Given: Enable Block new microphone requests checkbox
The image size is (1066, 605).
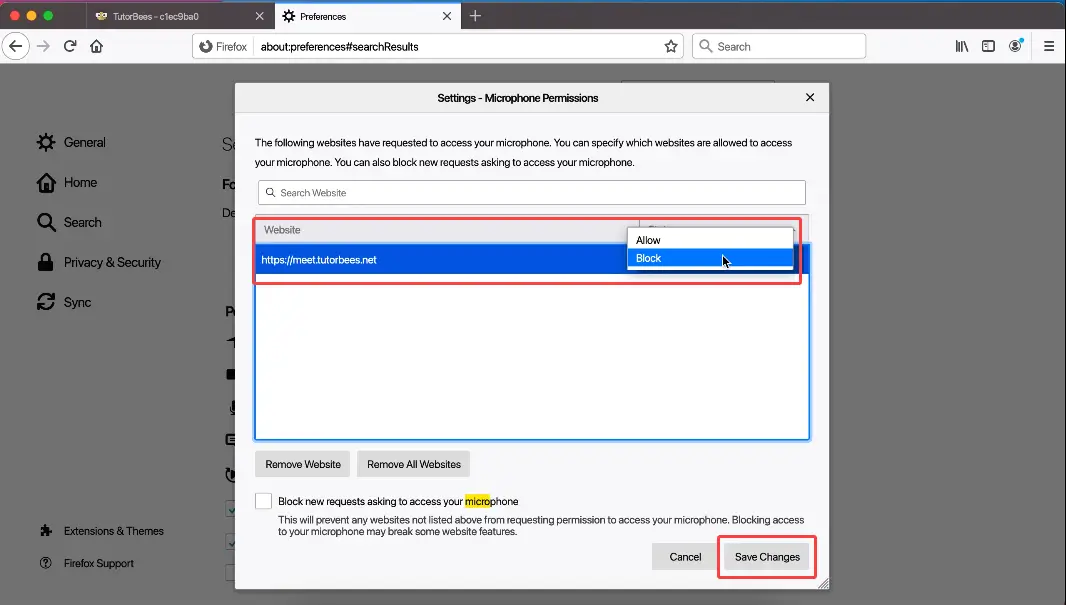Looking at the screenshot, I should [x=263, y=501].
